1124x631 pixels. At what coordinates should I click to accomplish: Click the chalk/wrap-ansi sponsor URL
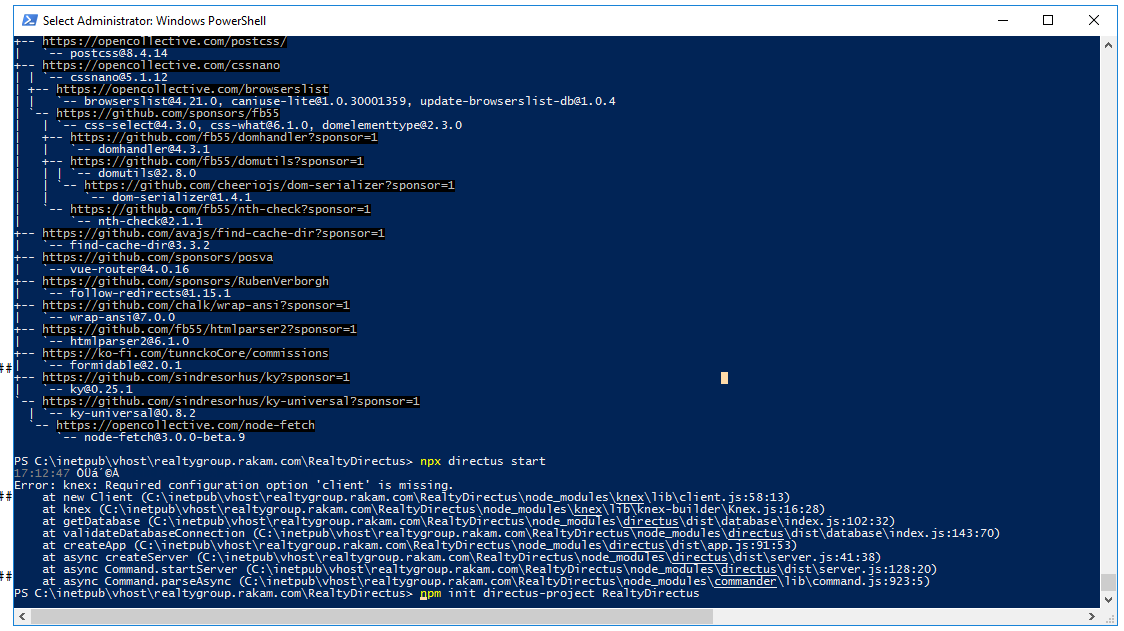[x=196, y=305]
